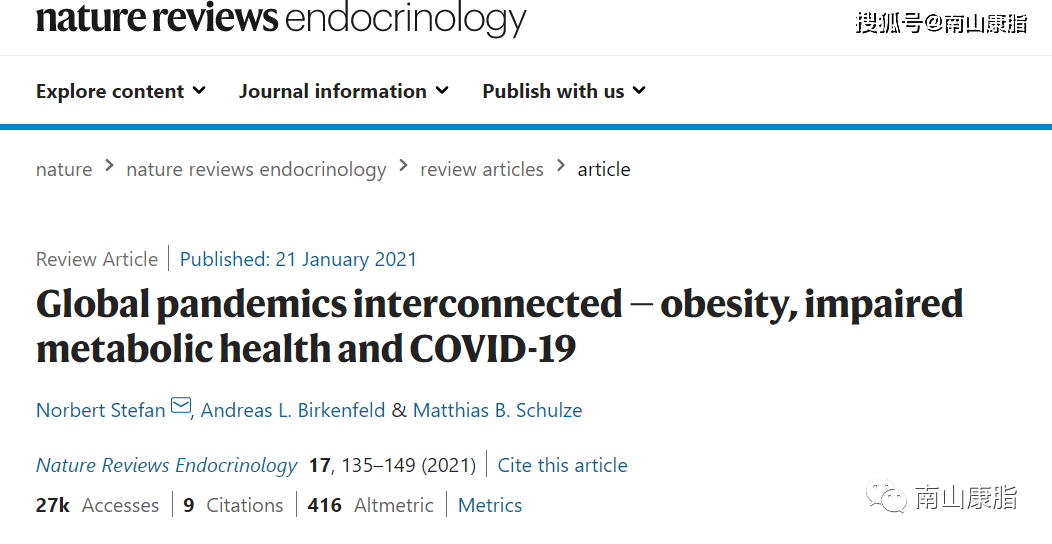The width and height of the screenshot is (1052, 544).
Task: Click the envelope icon after Norbert Stefan
Action: tap(181, 406)
